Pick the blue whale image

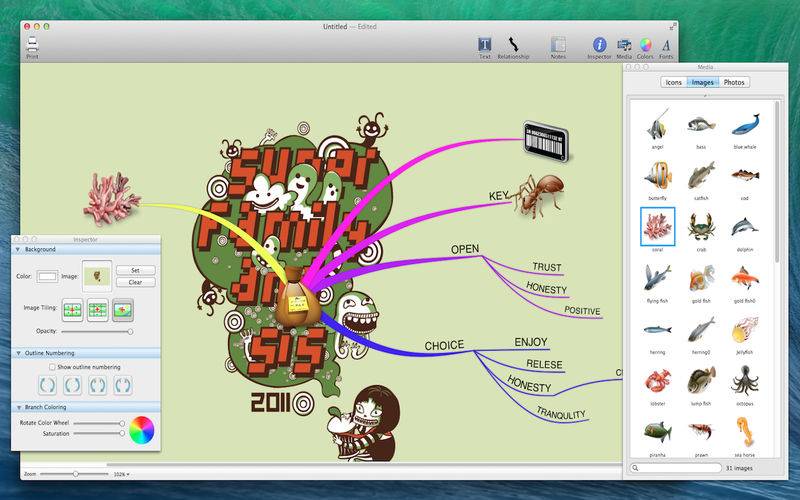tap(745, 125)
